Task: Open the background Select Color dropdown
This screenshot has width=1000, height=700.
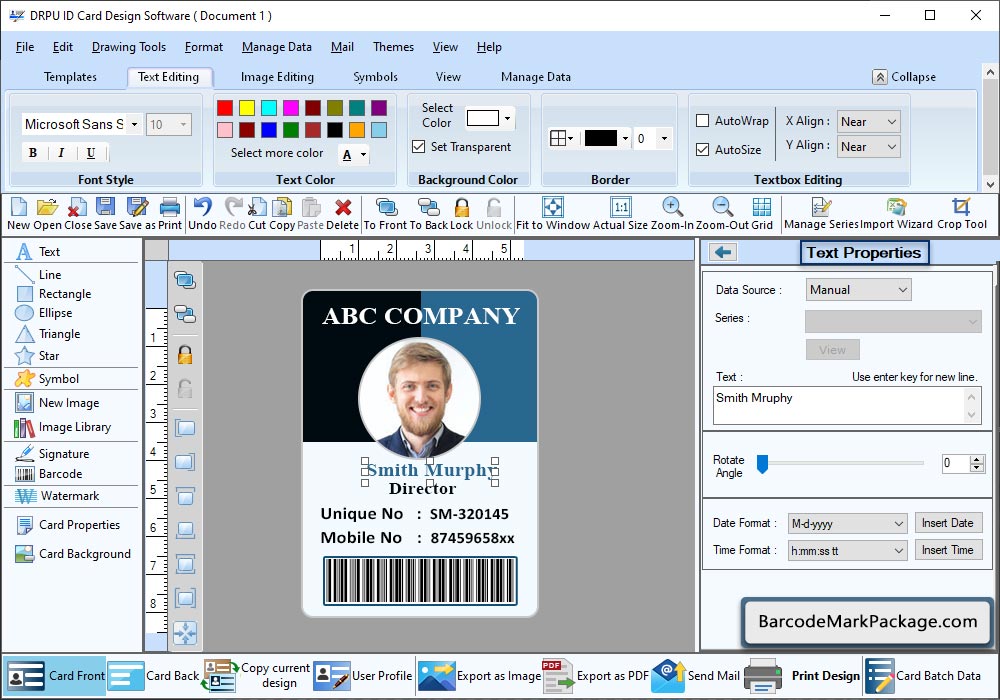Action: click(x=507, y=119)
